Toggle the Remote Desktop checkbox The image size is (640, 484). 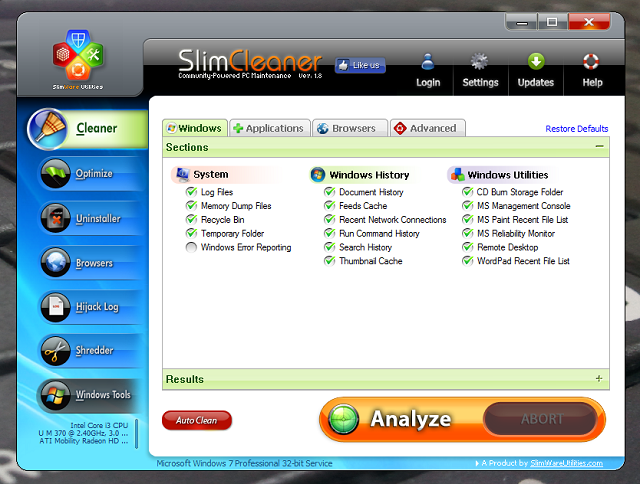pyautogui.click(x=467, y=247)
